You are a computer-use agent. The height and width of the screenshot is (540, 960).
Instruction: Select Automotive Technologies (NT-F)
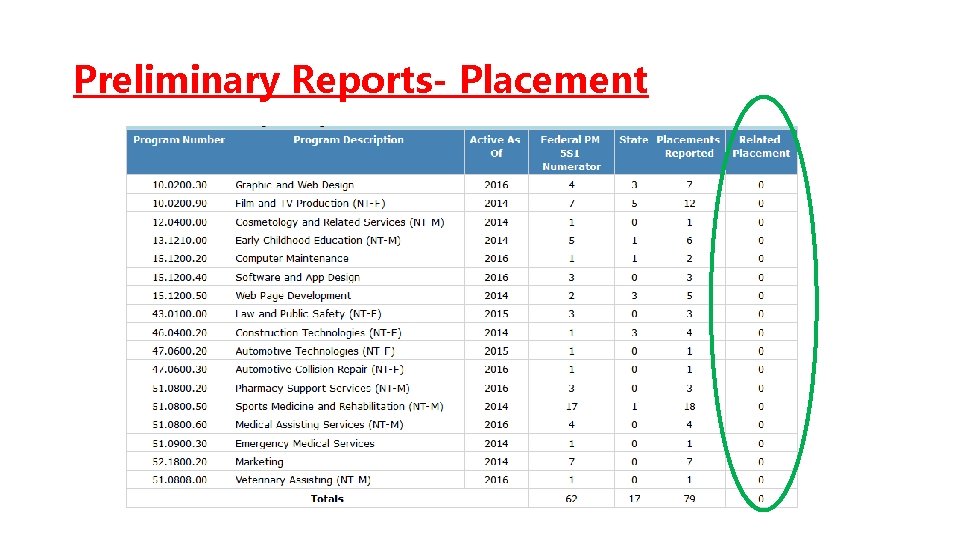[315, 351]
